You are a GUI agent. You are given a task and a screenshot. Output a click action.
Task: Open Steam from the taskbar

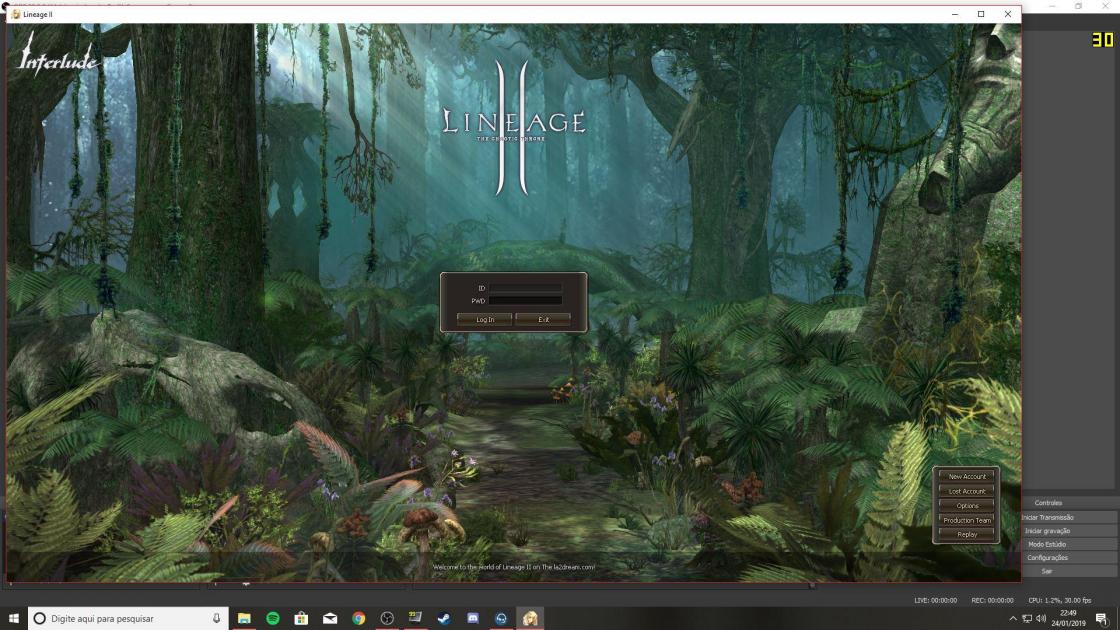point(444,619)
